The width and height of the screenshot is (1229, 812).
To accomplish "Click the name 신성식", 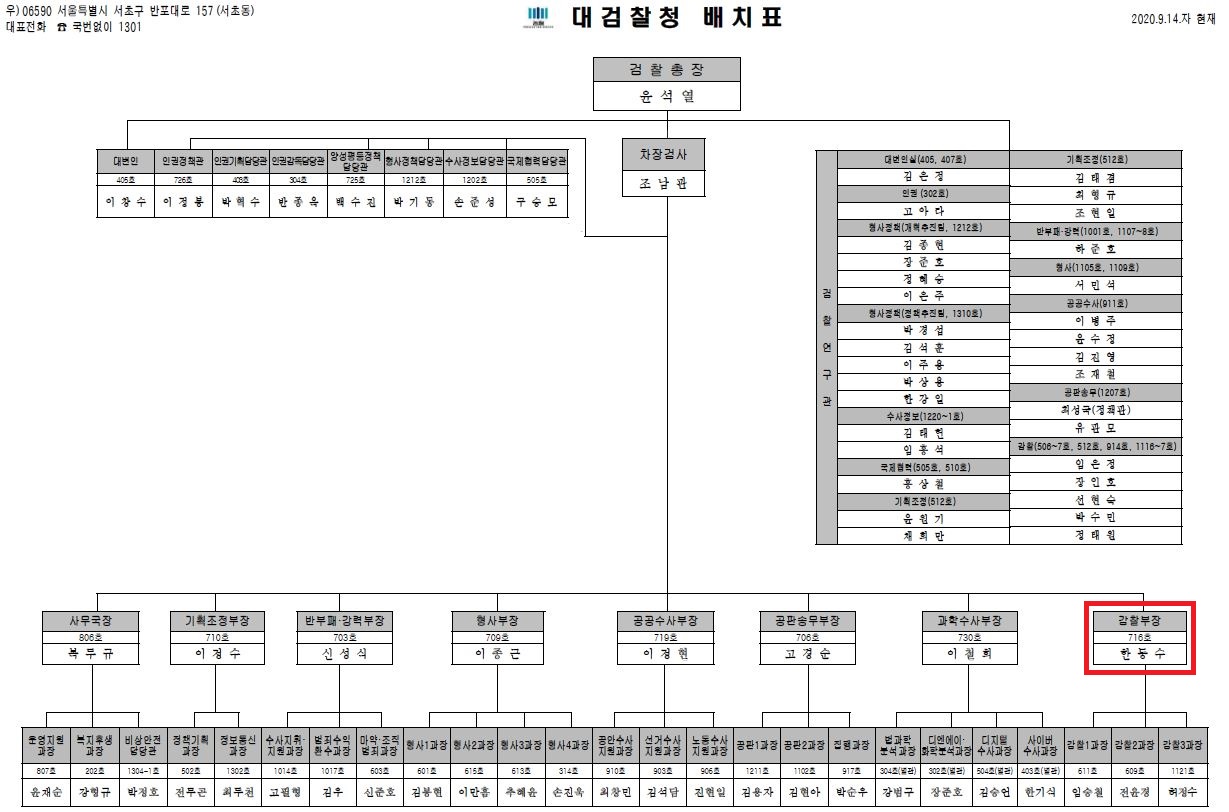I will [344, 655].
